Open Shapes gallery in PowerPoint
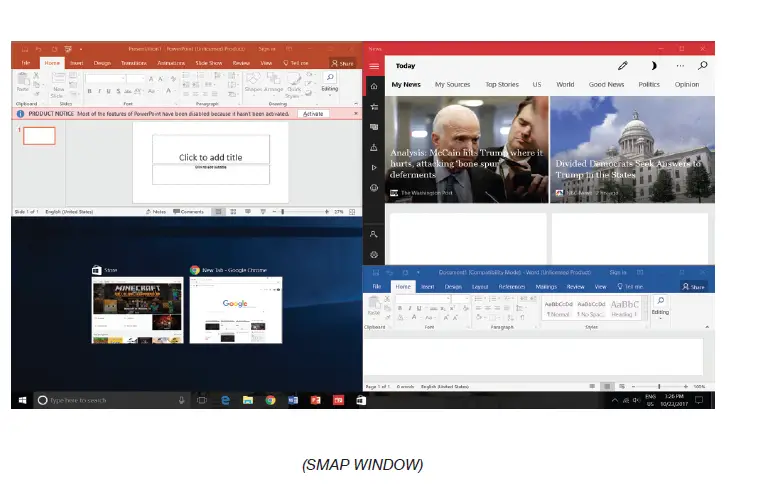This screenshot has width=761, height=495. pos(253,82)
